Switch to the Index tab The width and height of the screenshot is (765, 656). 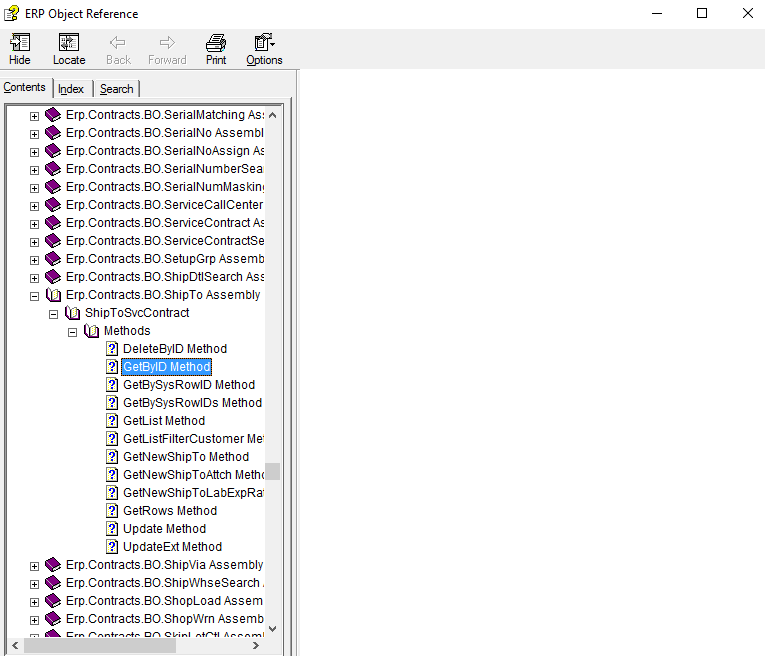[71, 89]
